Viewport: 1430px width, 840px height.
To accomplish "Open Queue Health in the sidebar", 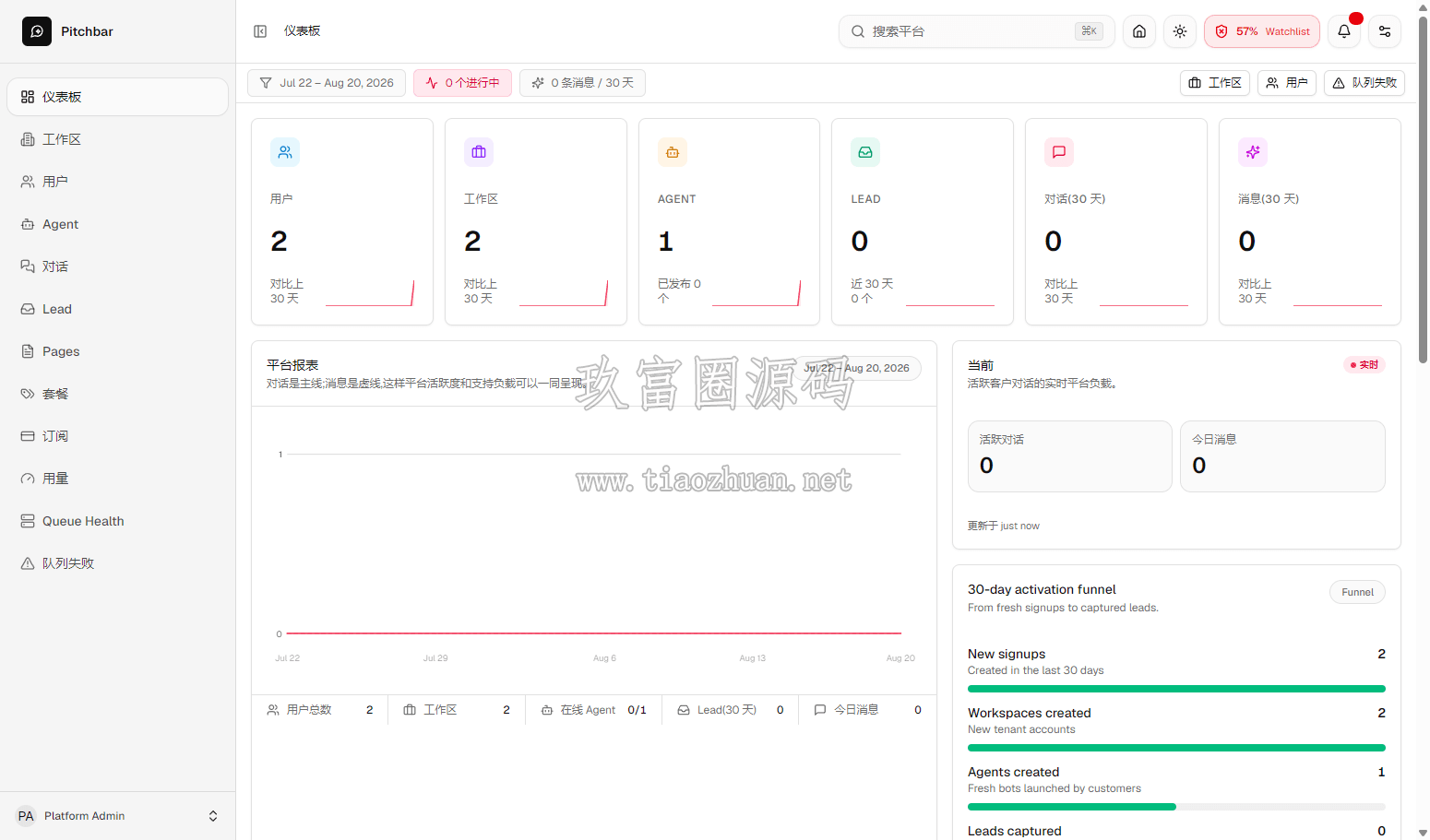I will tap(117, 521).
